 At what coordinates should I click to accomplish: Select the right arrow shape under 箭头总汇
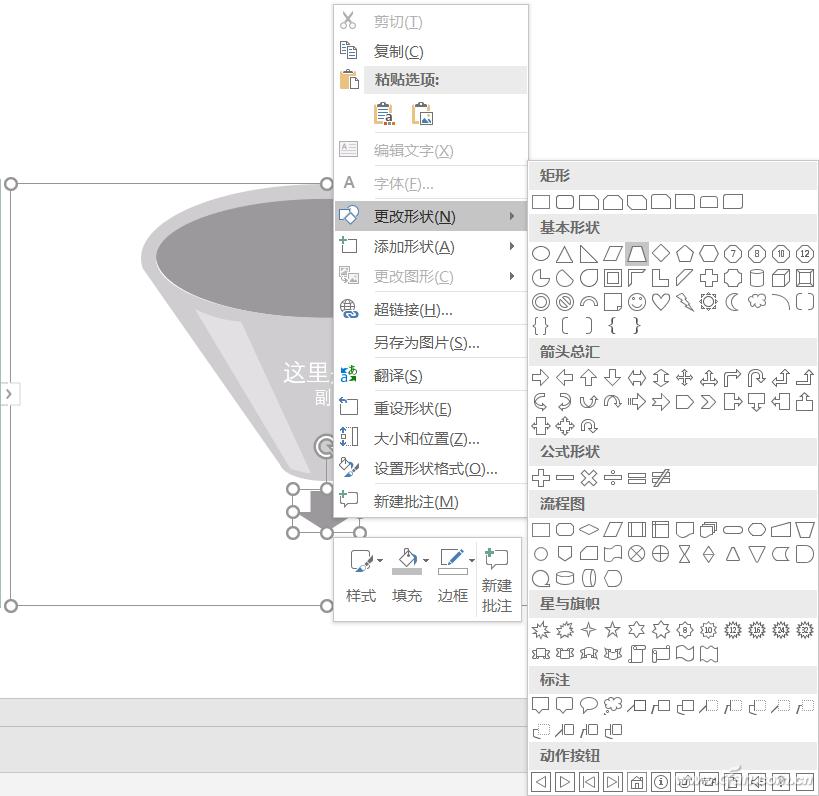(540, 377)
